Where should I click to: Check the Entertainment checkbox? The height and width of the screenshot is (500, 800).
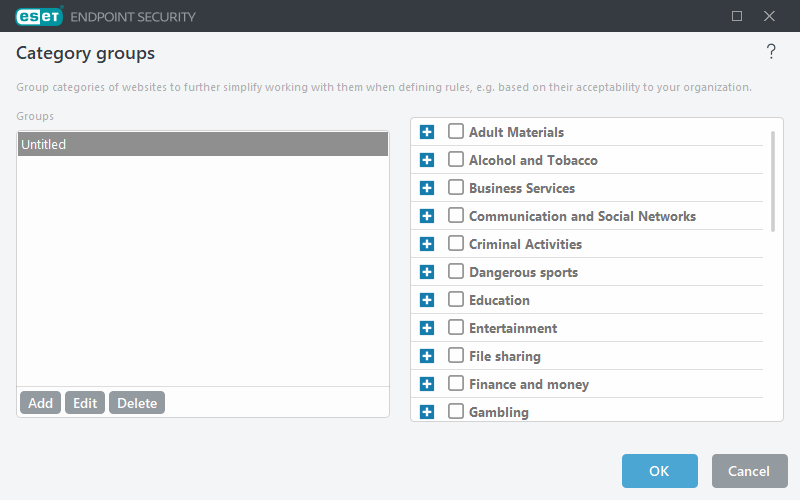point(456,328)
